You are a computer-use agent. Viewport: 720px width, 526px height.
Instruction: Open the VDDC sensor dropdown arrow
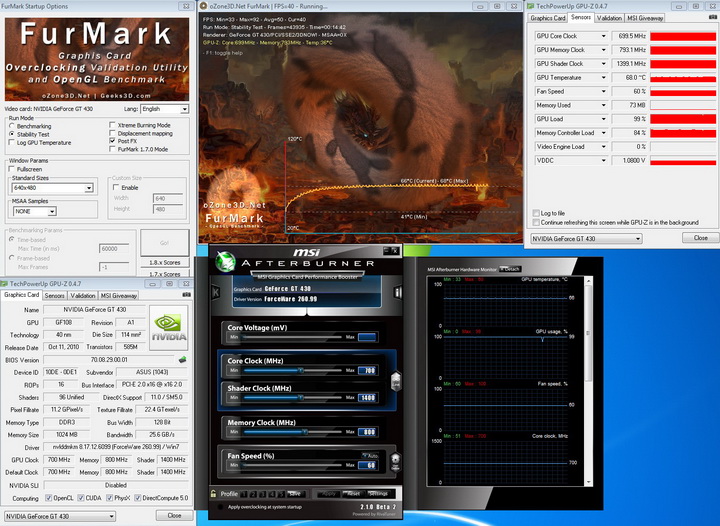603,160
